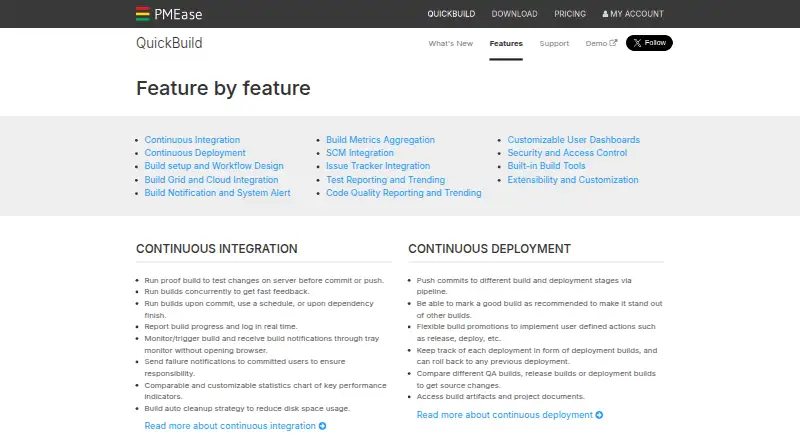The image size is (800, 440).
Task: Open Extensibility and Customization link
Action: coord(572,180)
